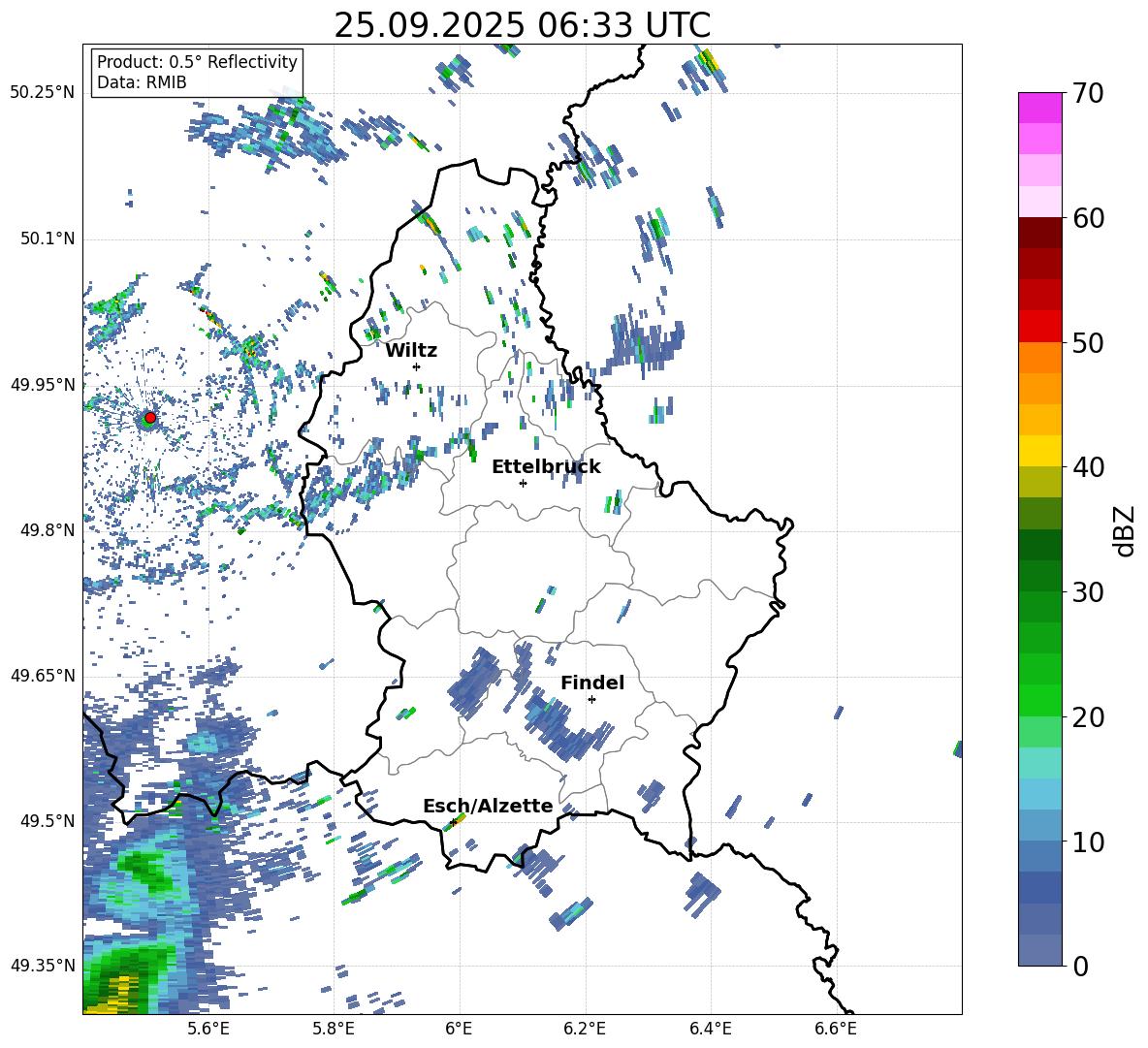Click the orange colorbar segment below 50
The width and height of the screenshot is (1148, 1048).
click(1039, 358)
